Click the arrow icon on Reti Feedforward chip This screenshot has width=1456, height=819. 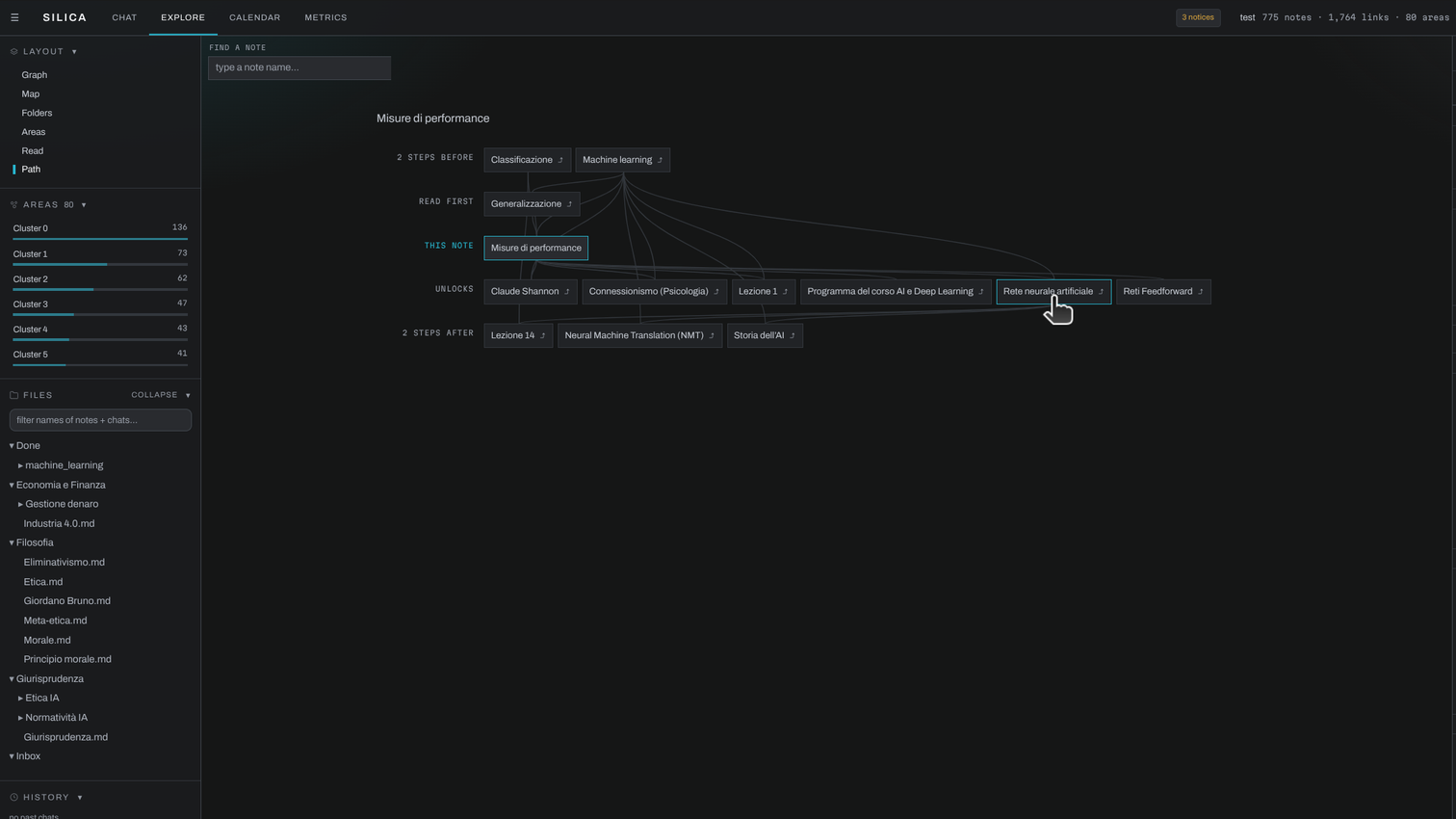click(1200, 292)
